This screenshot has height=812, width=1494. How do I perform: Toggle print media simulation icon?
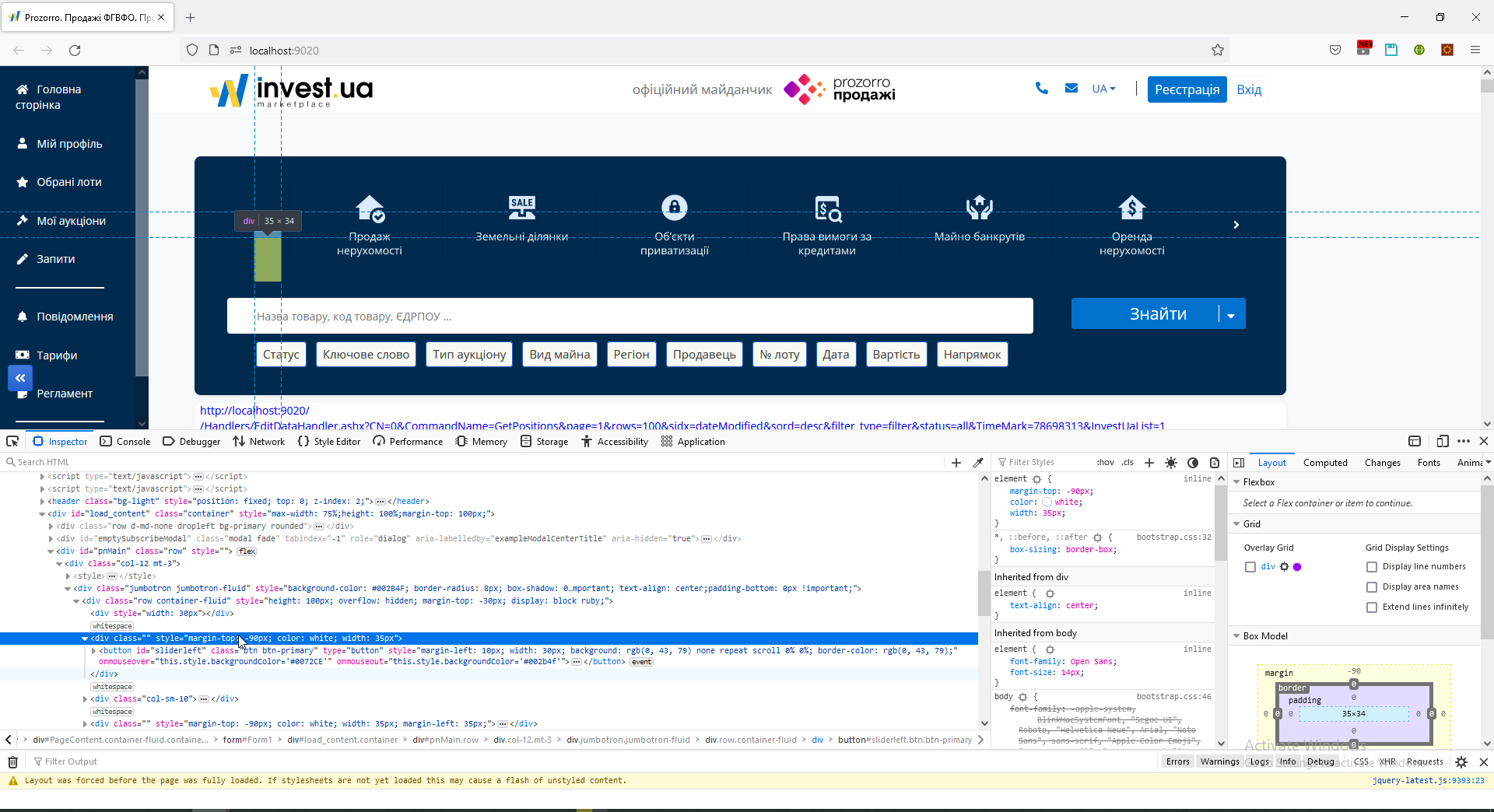point(1214,462)
